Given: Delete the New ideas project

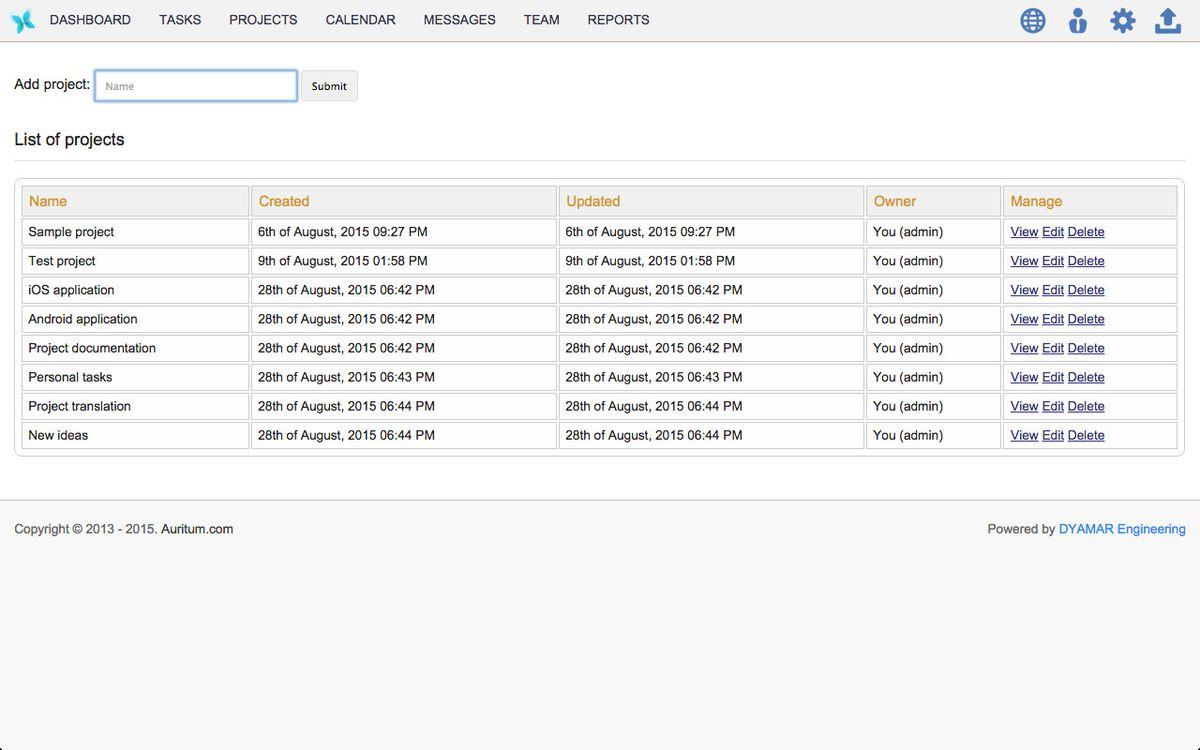Looking at the screenshot, I should click(1086, 435).
